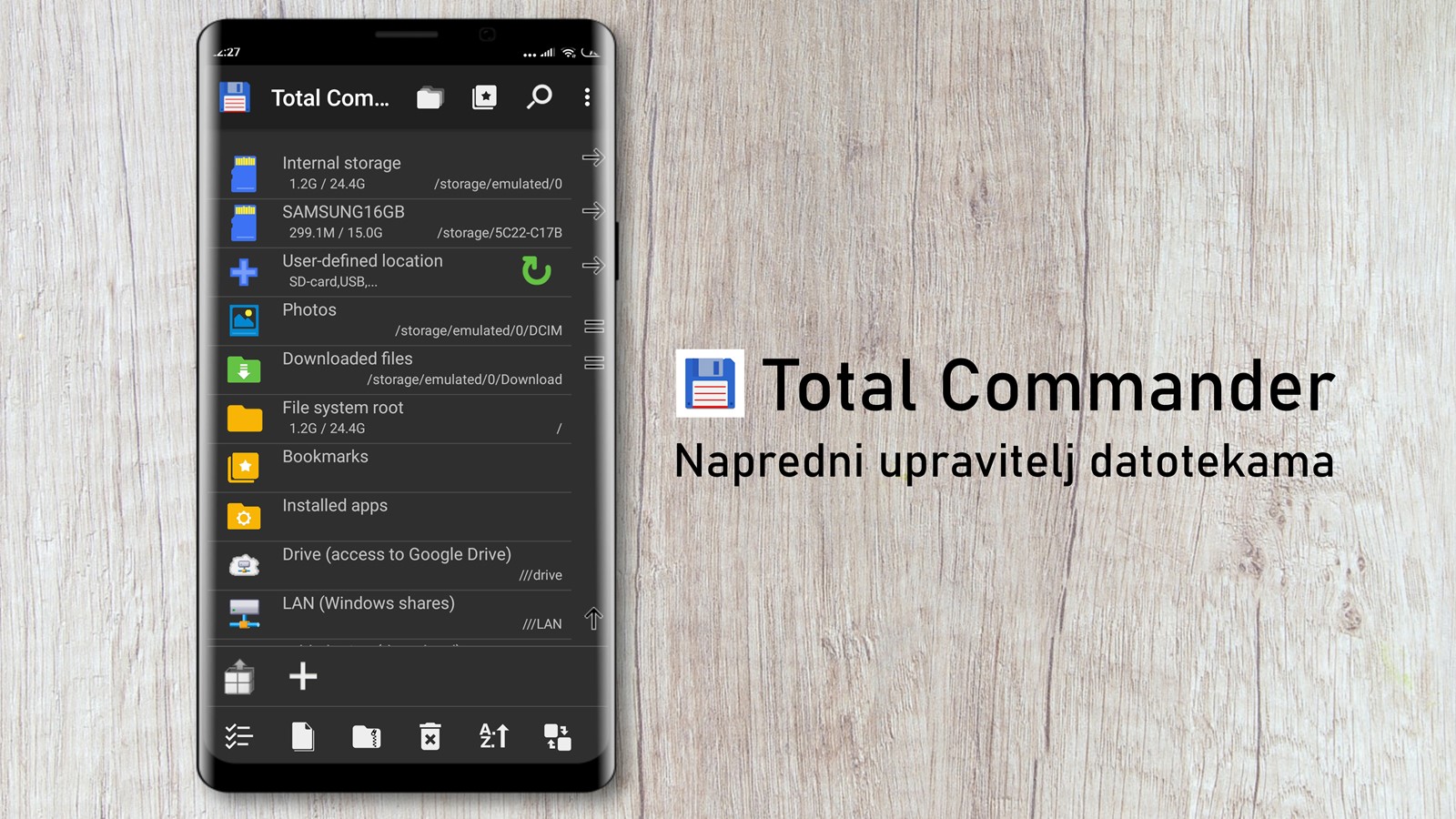Tap the copy/move file icon

pyautogui.click(x=303, y=736)
